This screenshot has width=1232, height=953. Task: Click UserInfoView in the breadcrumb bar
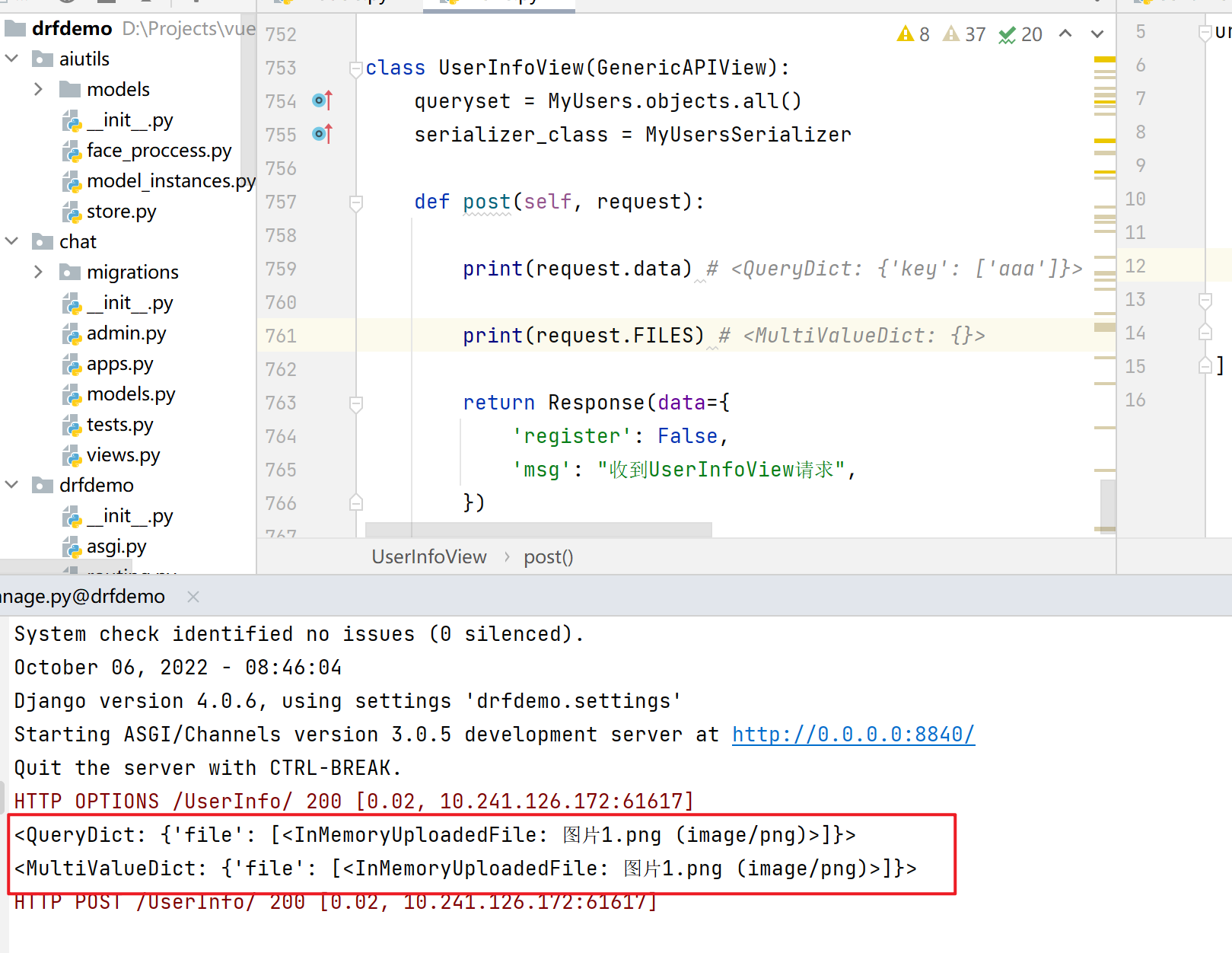coord(428,557)
